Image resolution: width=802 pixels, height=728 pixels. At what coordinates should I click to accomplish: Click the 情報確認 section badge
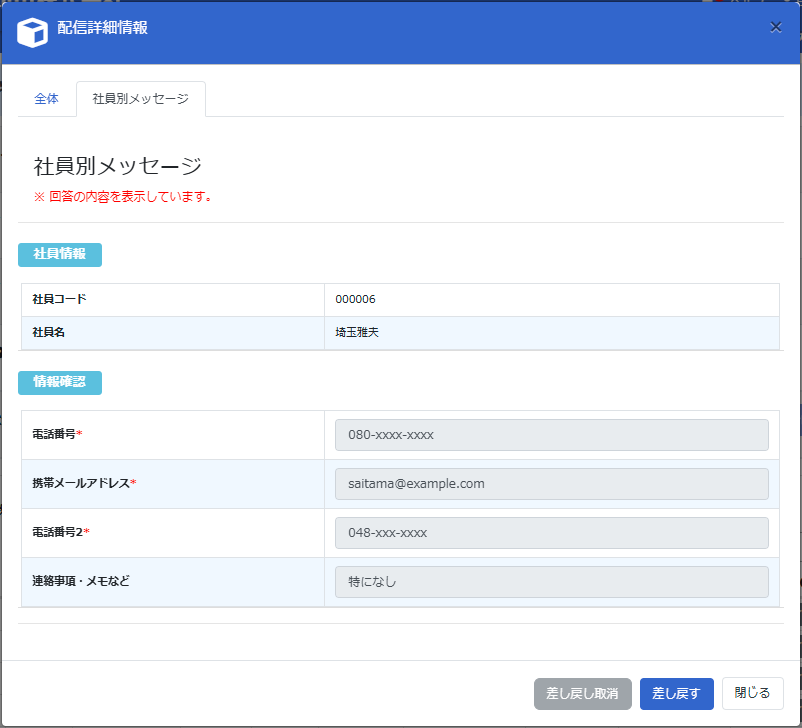coord(60,382)
